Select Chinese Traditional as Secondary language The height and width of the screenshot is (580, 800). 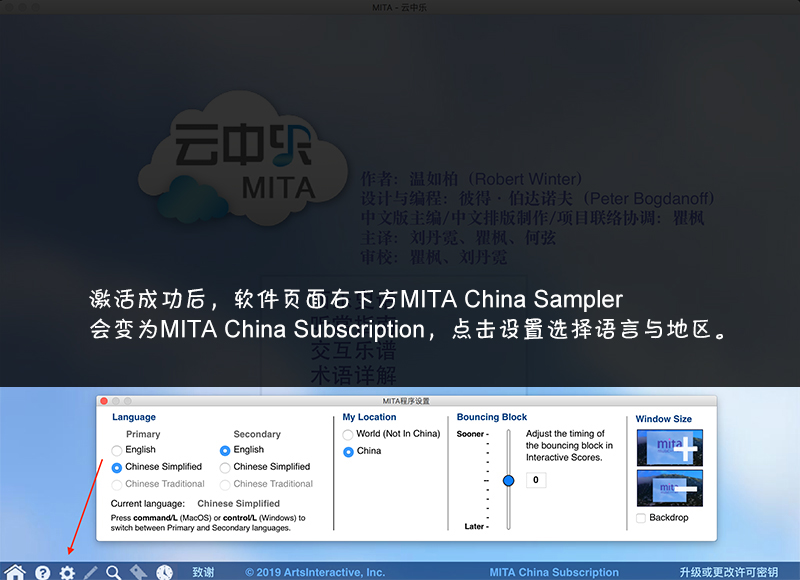[x=225, y=484]
